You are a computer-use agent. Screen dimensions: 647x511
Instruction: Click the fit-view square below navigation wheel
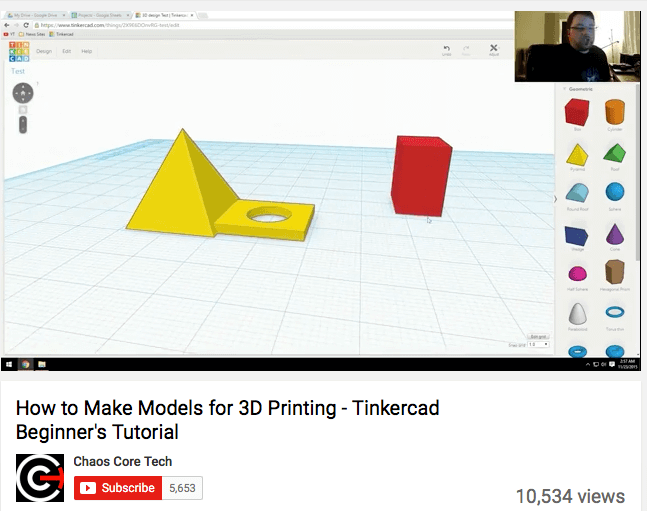(x=23, y=110)
